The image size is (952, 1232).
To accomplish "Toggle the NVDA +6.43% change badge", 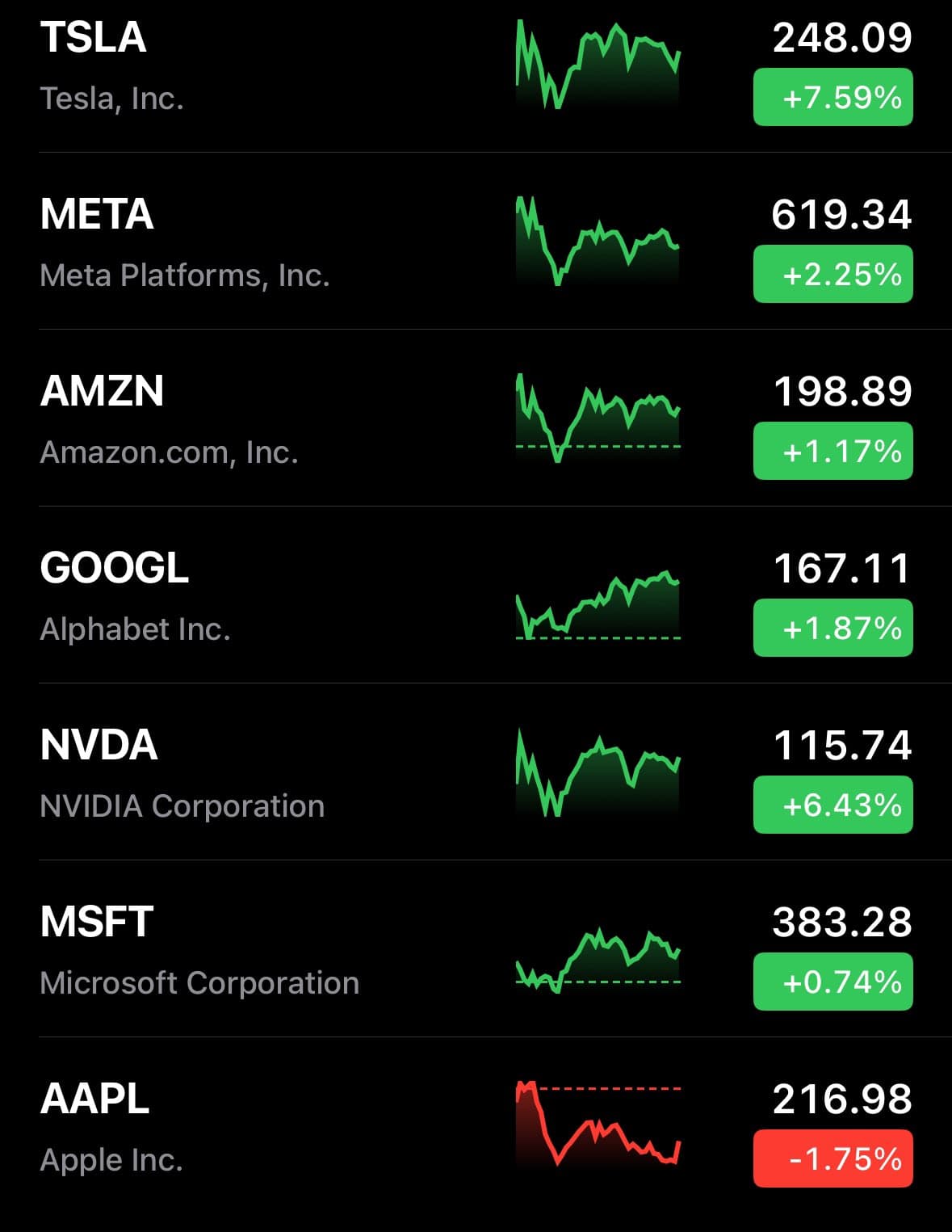I will point(832,805).
